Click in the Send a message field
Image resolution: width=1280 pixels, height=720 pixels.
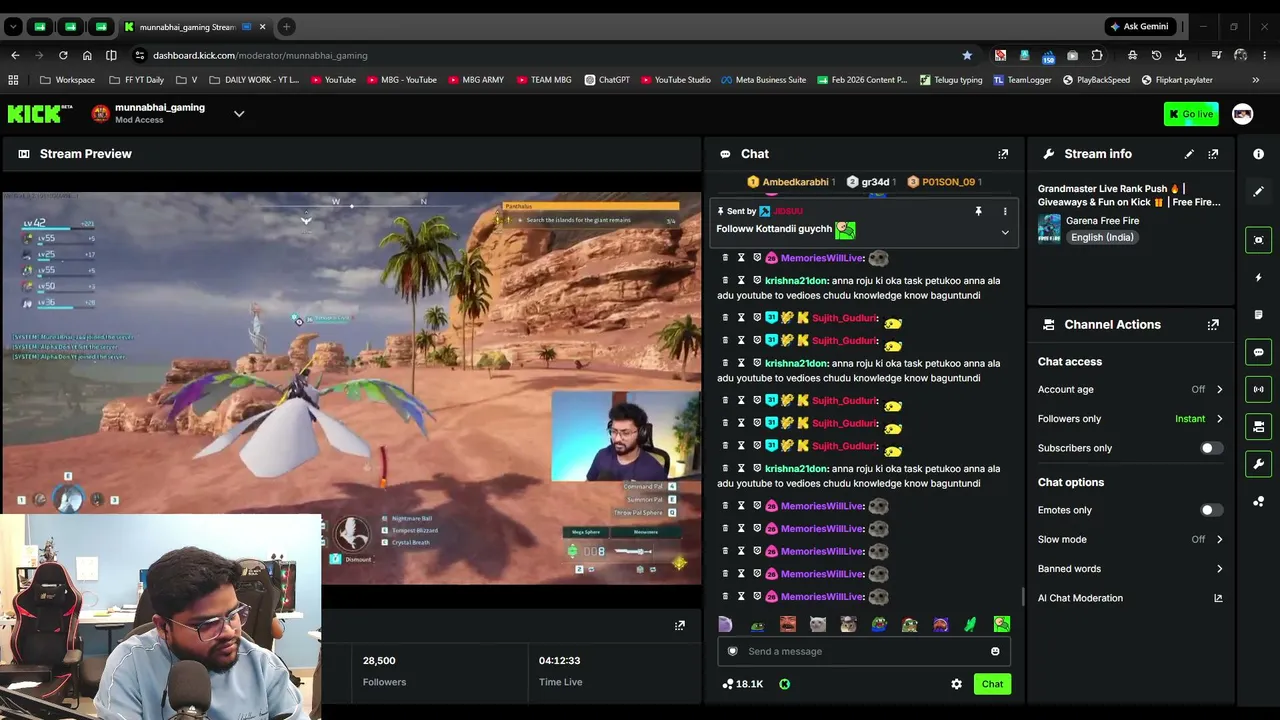click(863, 652)
